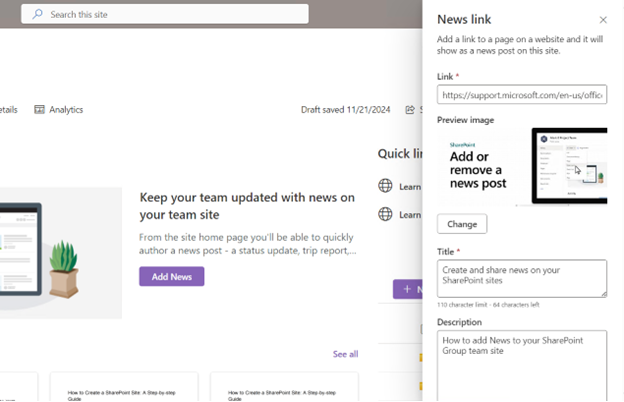Edit the Title text field
624x402 pixels.
tap(522, 279)
